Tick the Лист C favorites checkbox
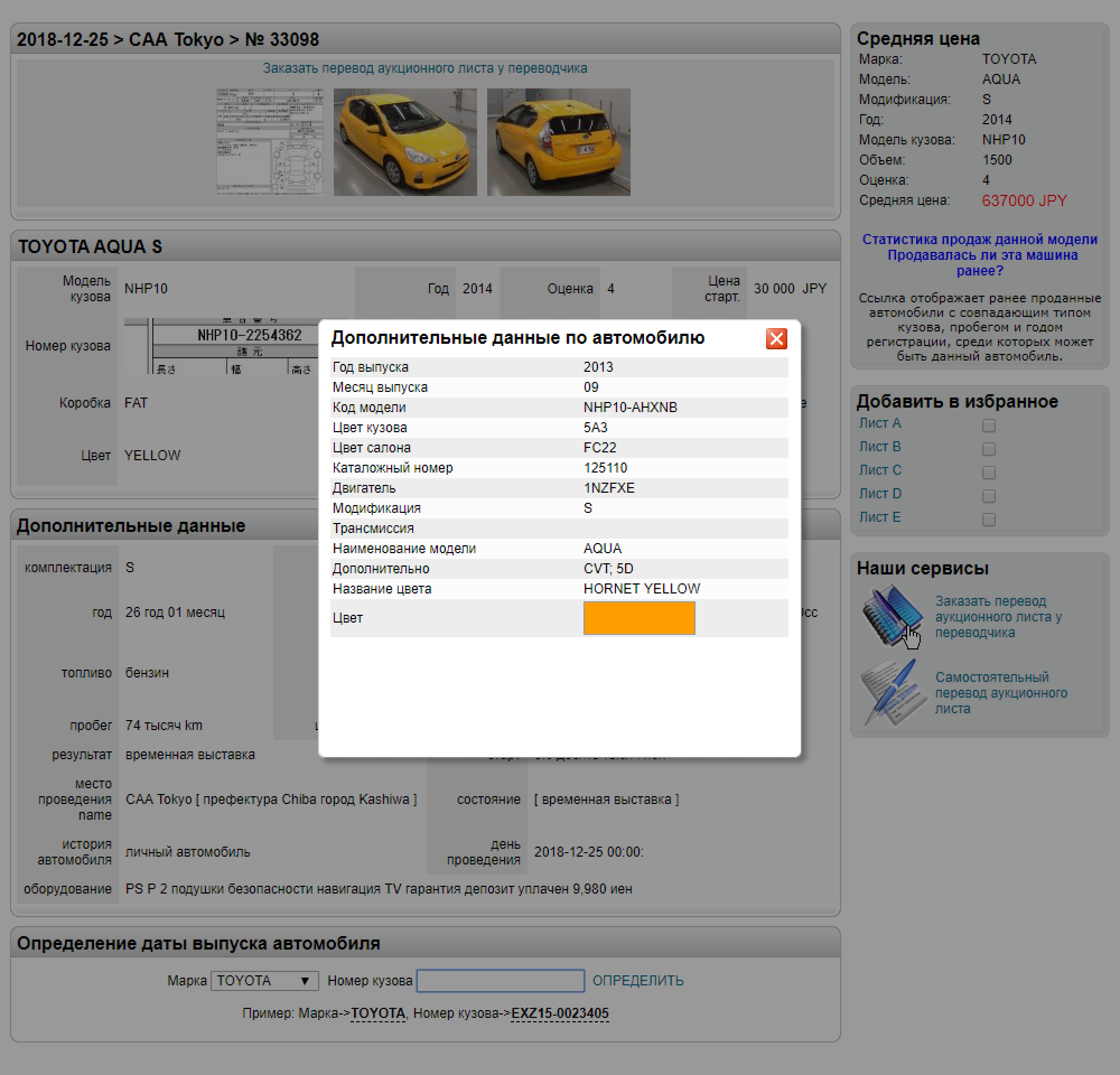The height and width of the screenshot is (1075, 1120). click(x=988, y=472)
